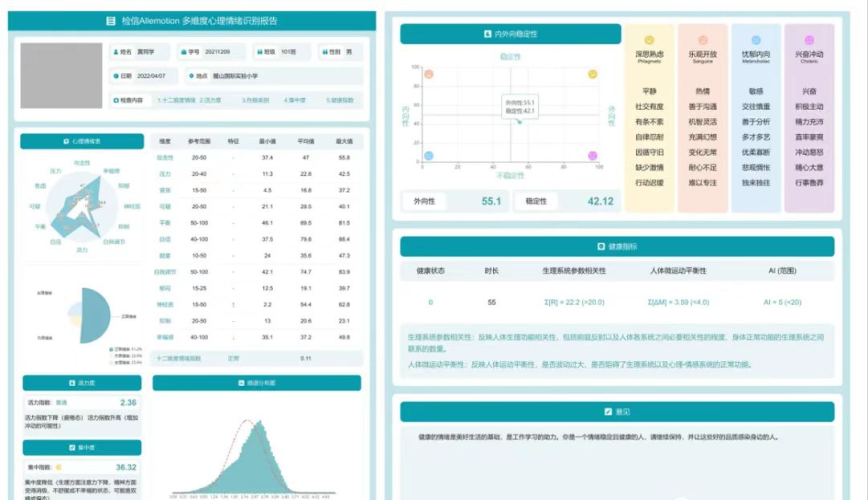The image size is (868, 500).
Task: Click the icon in the 心理情绪表 header
Action: (x=65, y=142)
